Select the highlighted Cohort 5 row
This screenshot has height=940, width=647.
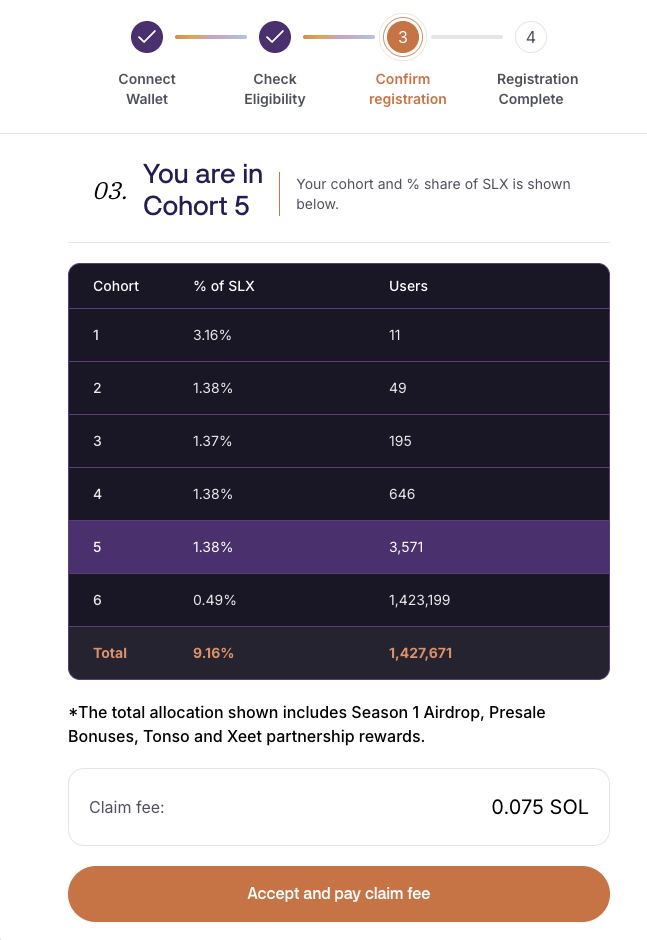click(338, 547)
